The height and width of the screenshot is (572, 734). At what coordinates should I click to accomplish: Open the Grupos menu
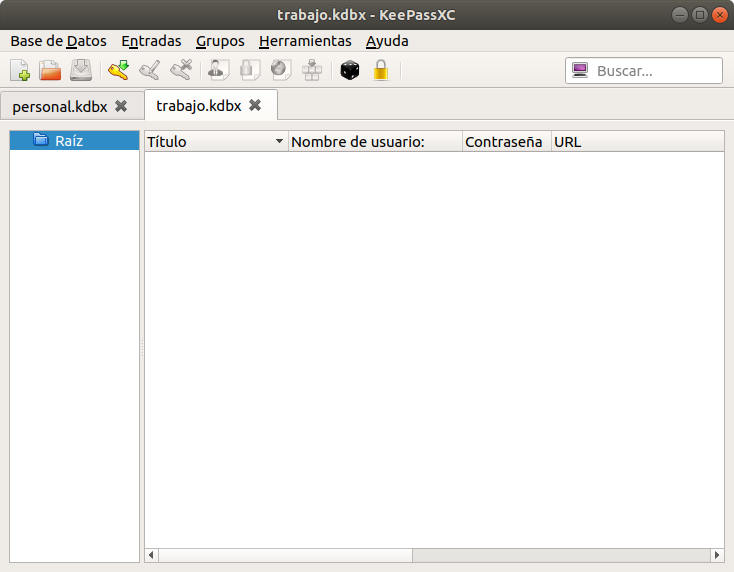pos(220,41)
